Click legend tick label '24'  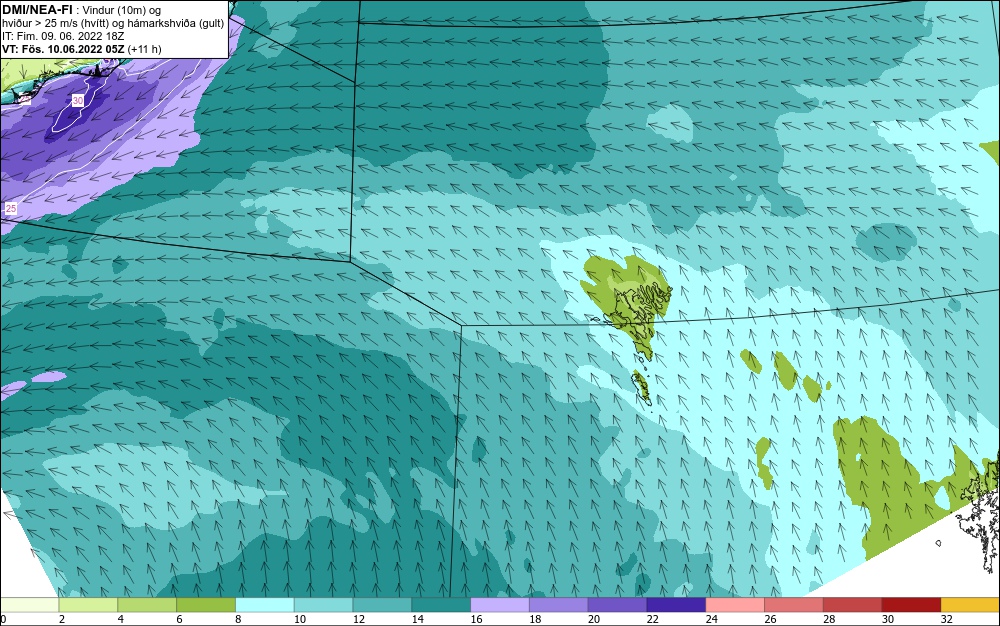coord(711,619)
